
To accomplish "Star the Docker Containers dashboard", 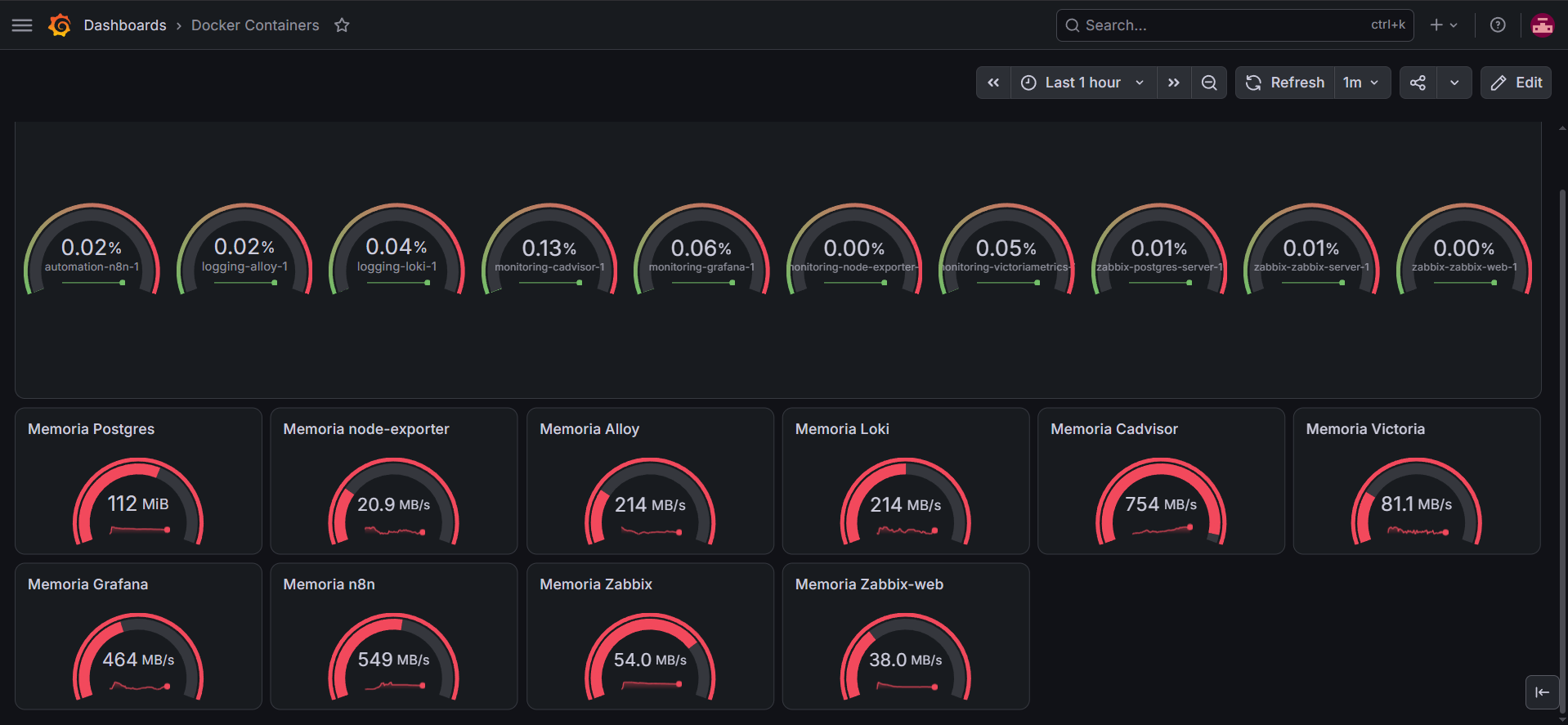I will [x=342, y=25].
